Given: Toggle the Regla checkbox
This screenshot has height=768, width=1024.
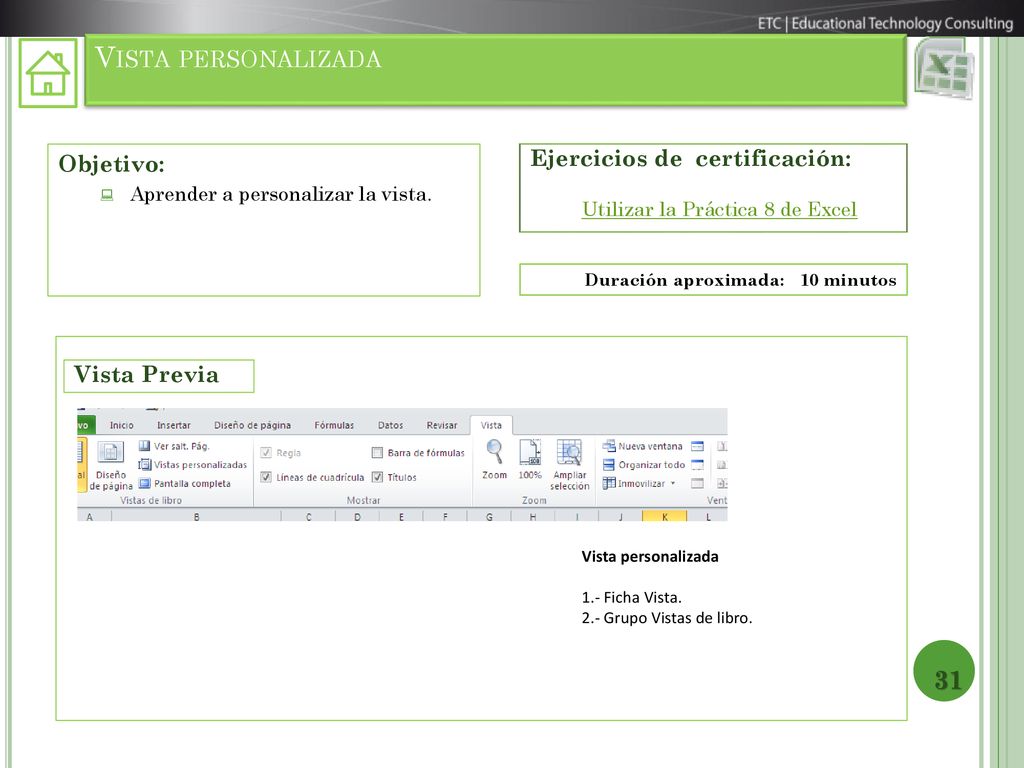Looking at the screenshot, I should tap(266, 453).
